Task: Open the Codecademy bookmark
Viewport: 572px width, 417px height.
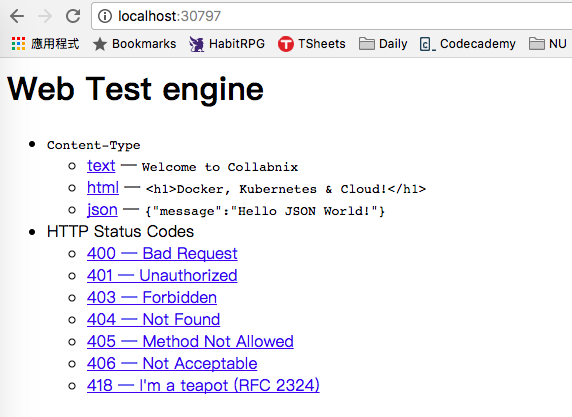Action: coord(468,44)
